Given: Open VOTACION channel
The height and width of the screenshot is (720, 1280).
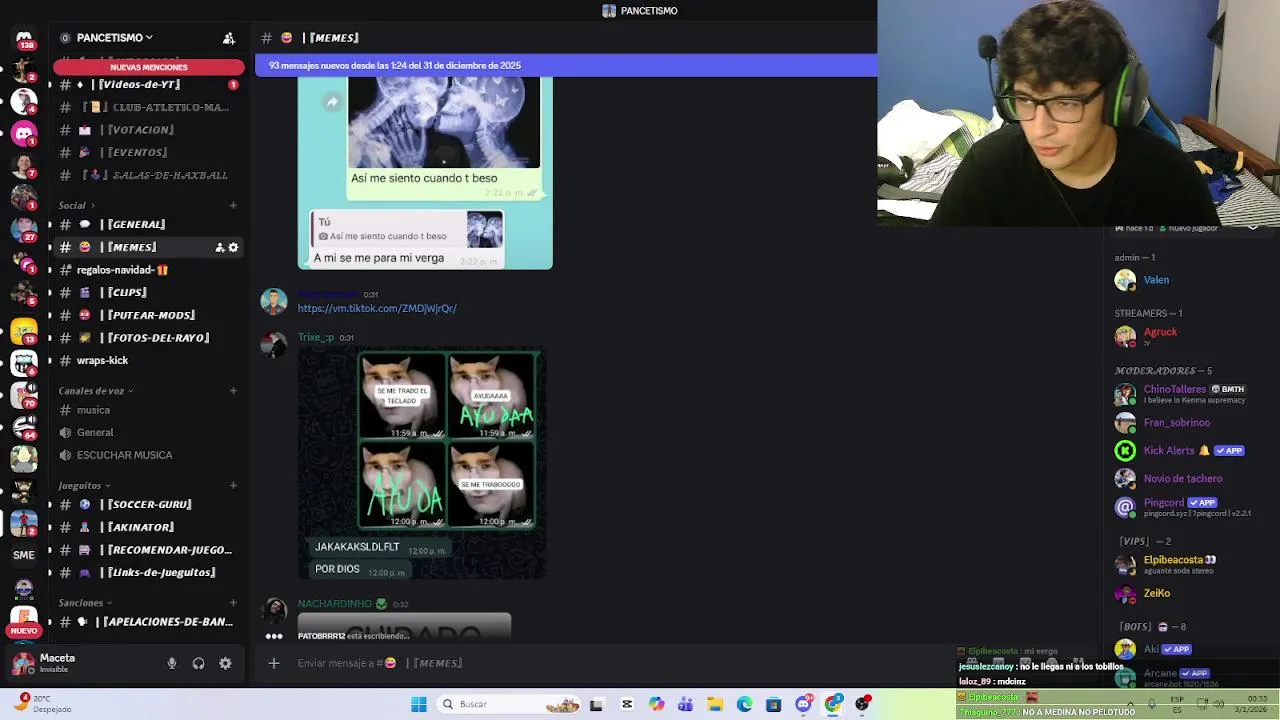Looking at the screenshot, I should click(149, 130).
